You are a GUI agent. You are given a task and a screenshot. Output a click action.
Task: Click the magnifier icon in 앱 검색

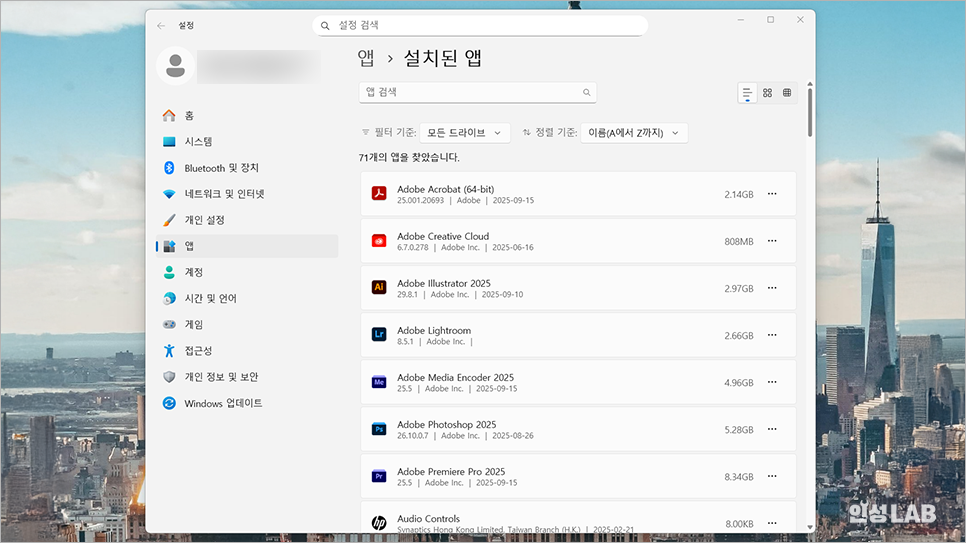586,92
